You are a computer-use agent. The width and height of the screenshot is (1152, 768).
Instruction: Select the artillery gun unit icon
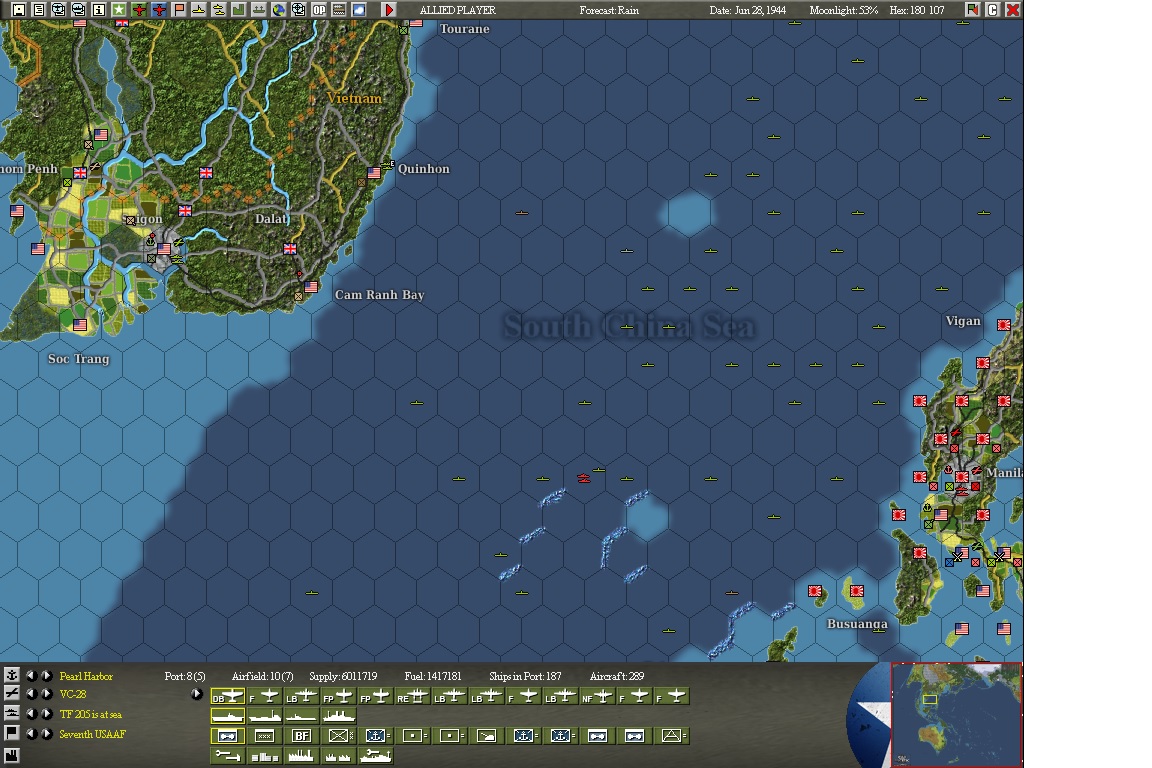pyautogui.click(x=486, y=736)
